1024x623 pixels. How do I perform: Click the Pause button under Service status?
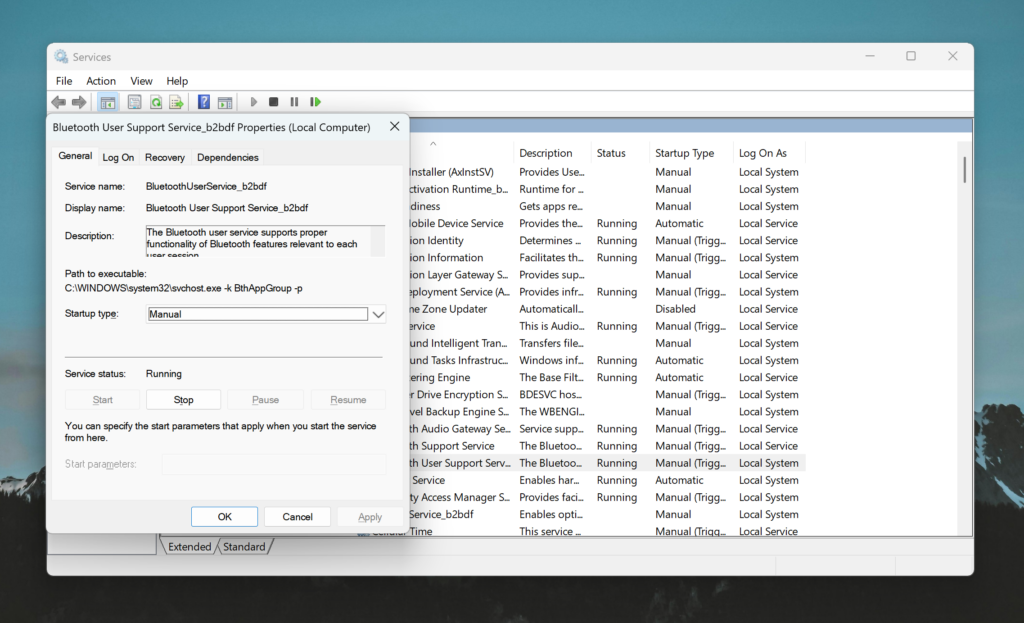click(265, 400)
